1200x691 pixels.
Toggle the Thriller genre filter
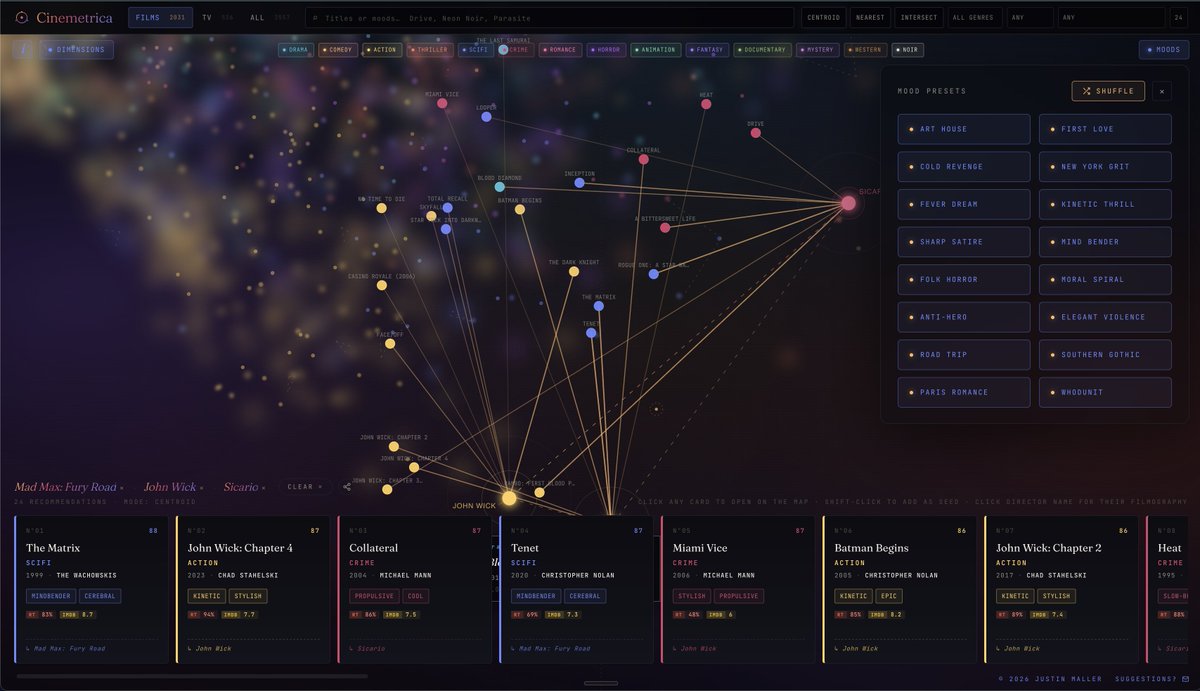tap(430, 49)
